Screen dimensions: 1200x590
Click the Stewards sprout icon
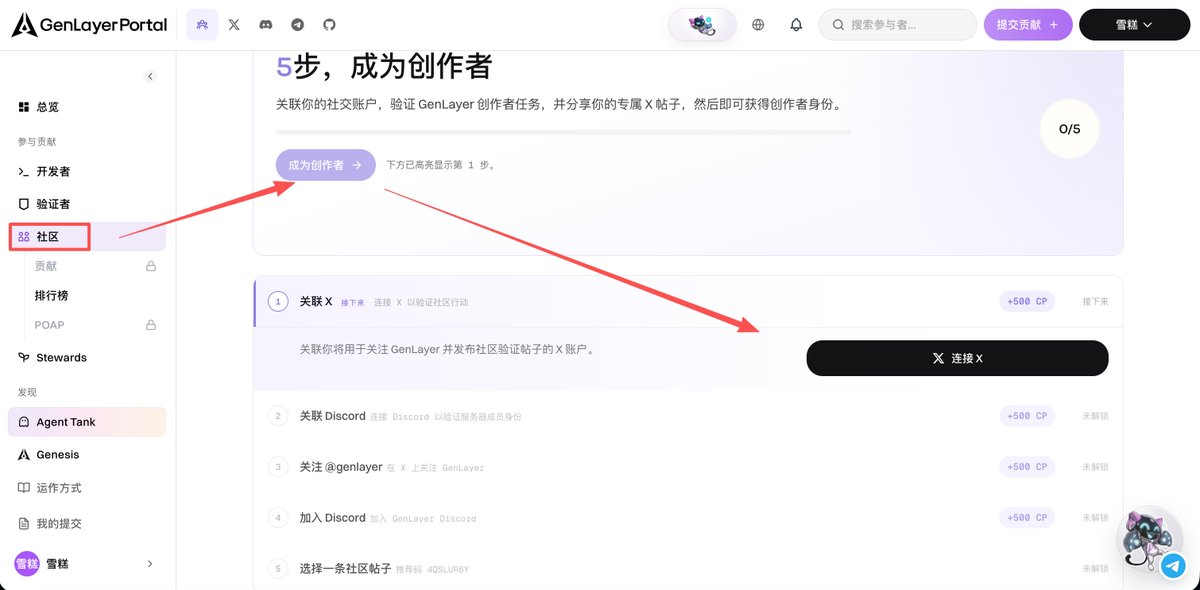(24, 357)
